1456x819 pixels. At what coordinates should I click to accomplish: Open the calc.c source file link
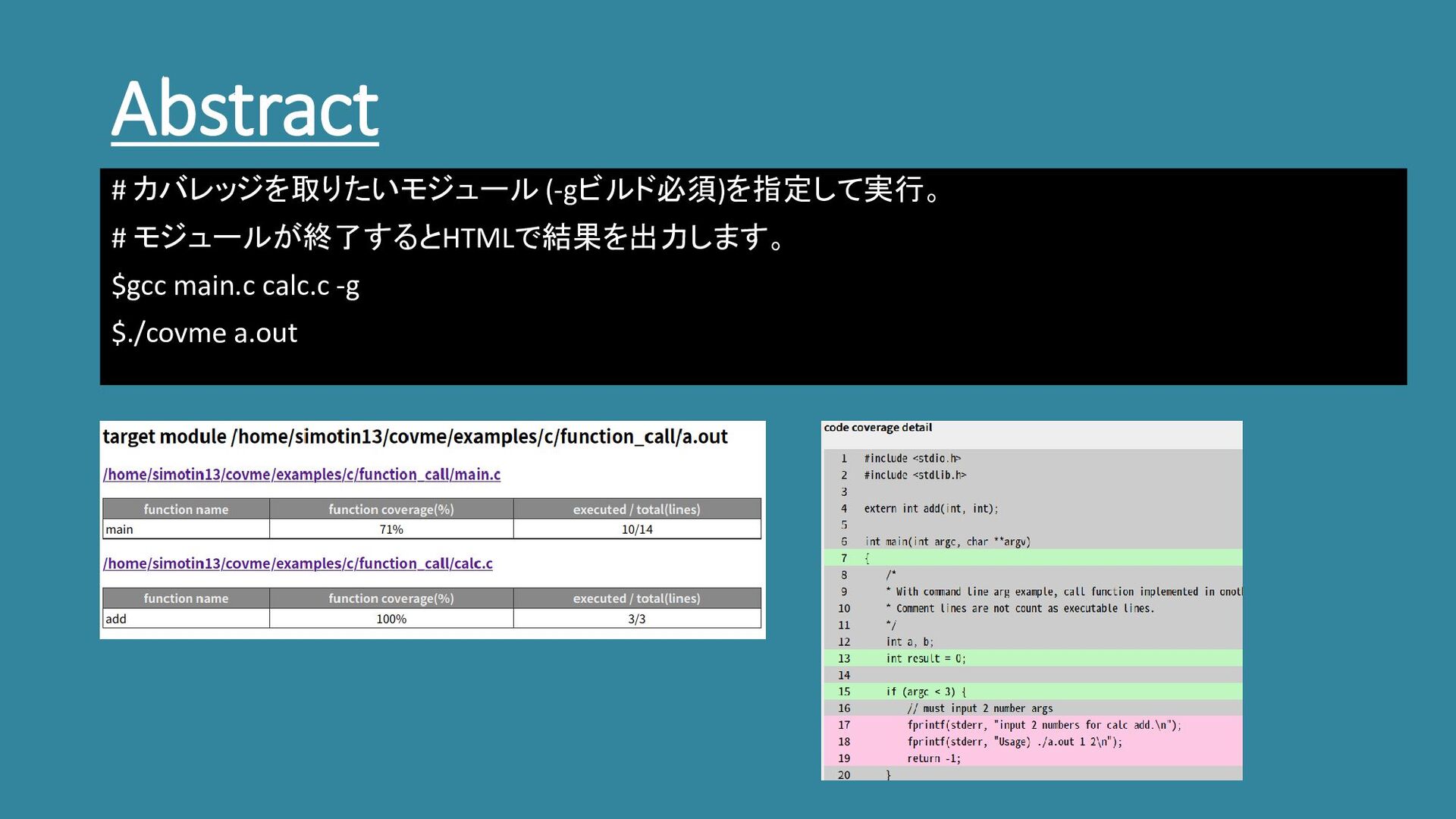pos(297,563)
